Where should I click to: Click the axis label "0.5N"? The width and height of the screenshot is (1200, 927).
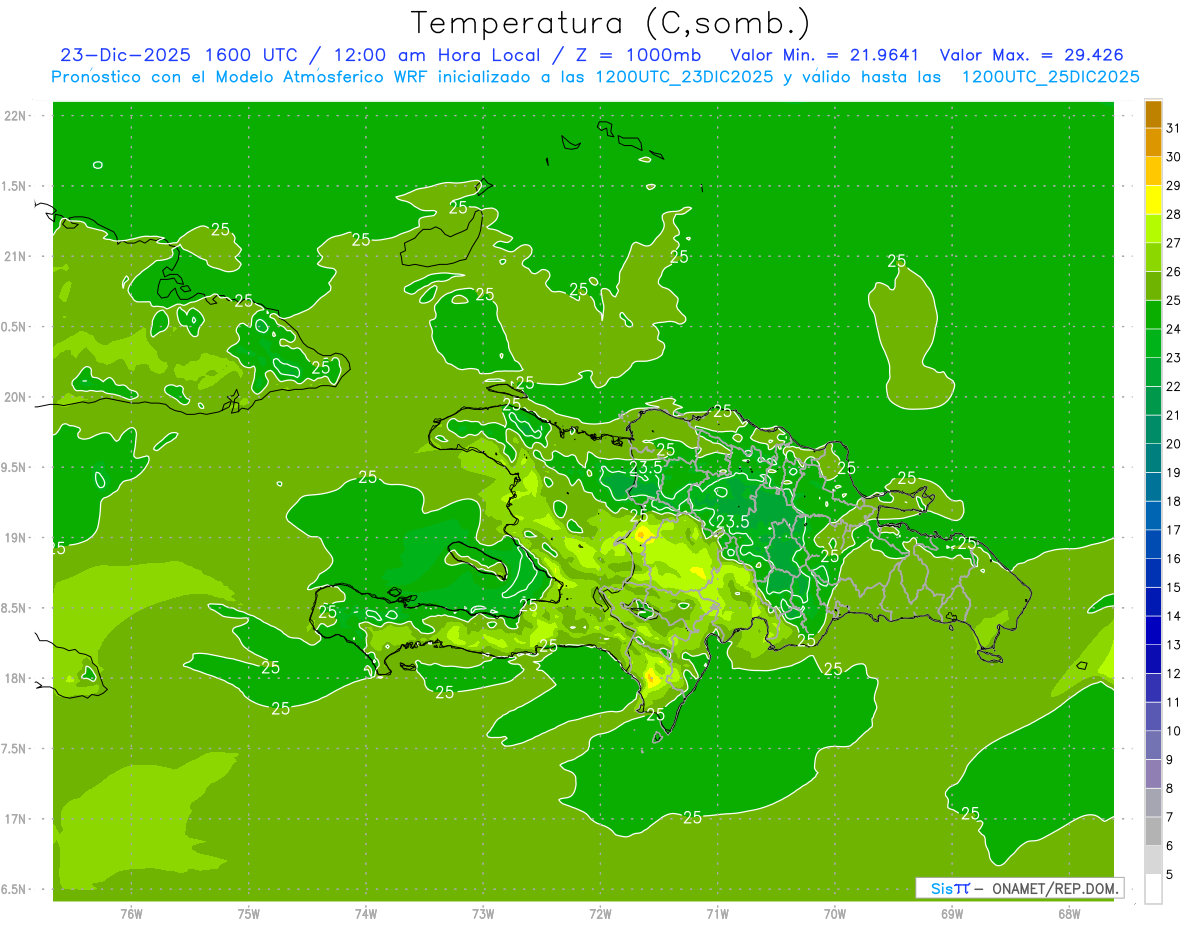[x=15, y=327]
